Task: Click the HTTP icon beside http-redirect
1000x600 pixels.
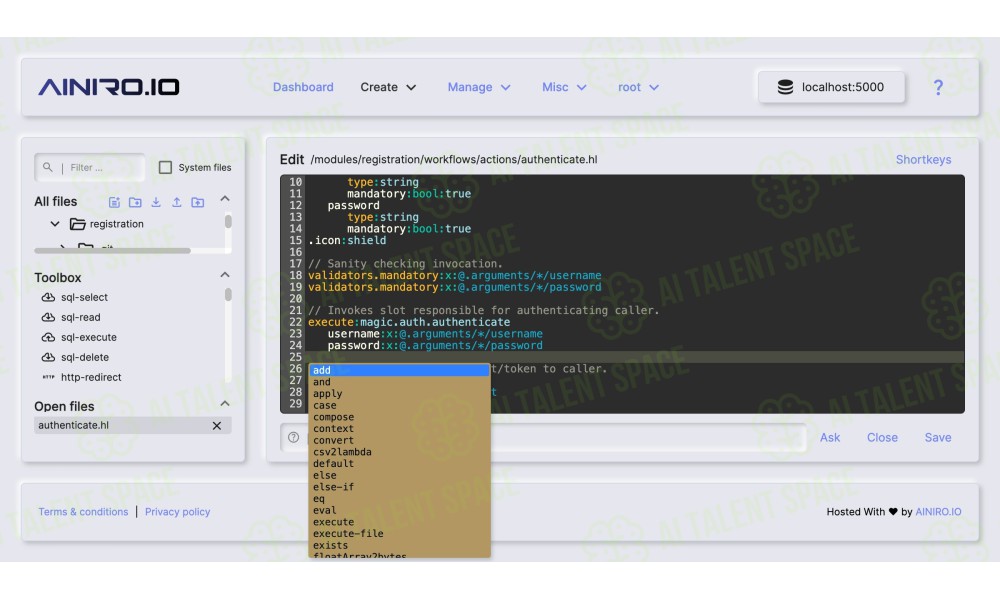Action: click(x=48, y=377)
